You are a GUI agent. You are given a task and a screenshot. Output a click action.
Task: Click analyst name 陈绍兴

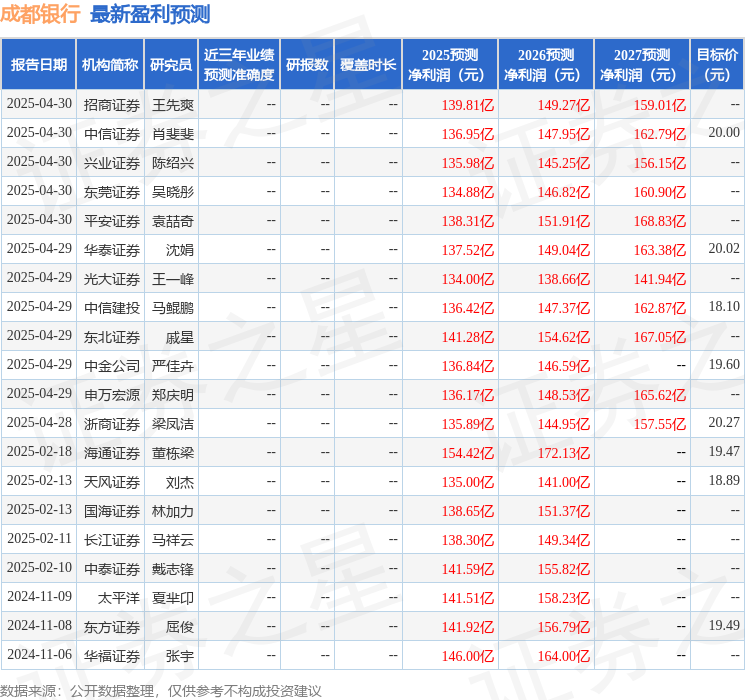coord(173,163)
